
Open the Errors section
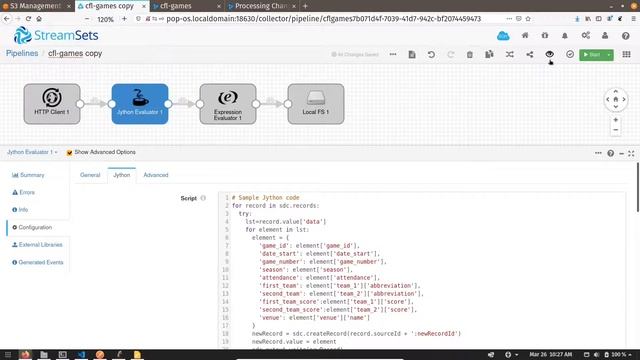[x=24, y=192]
